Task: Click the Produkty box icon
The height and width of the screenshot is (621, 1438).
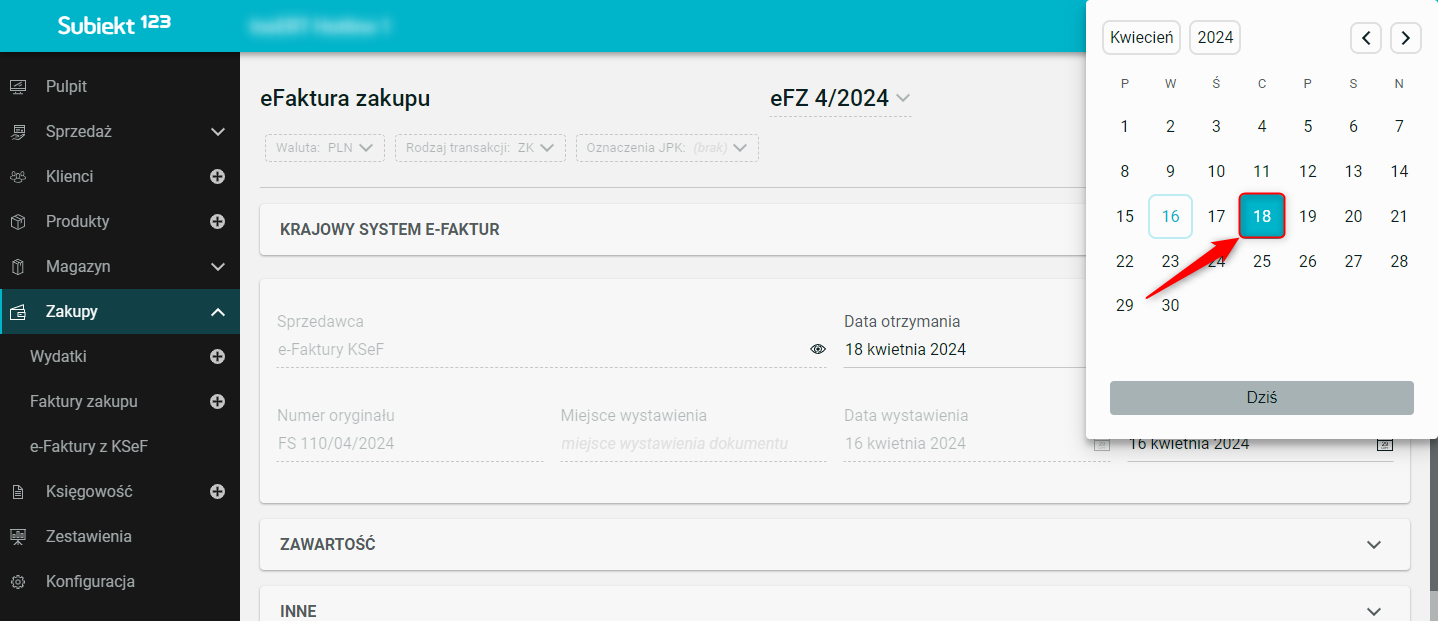Action: 18,222
